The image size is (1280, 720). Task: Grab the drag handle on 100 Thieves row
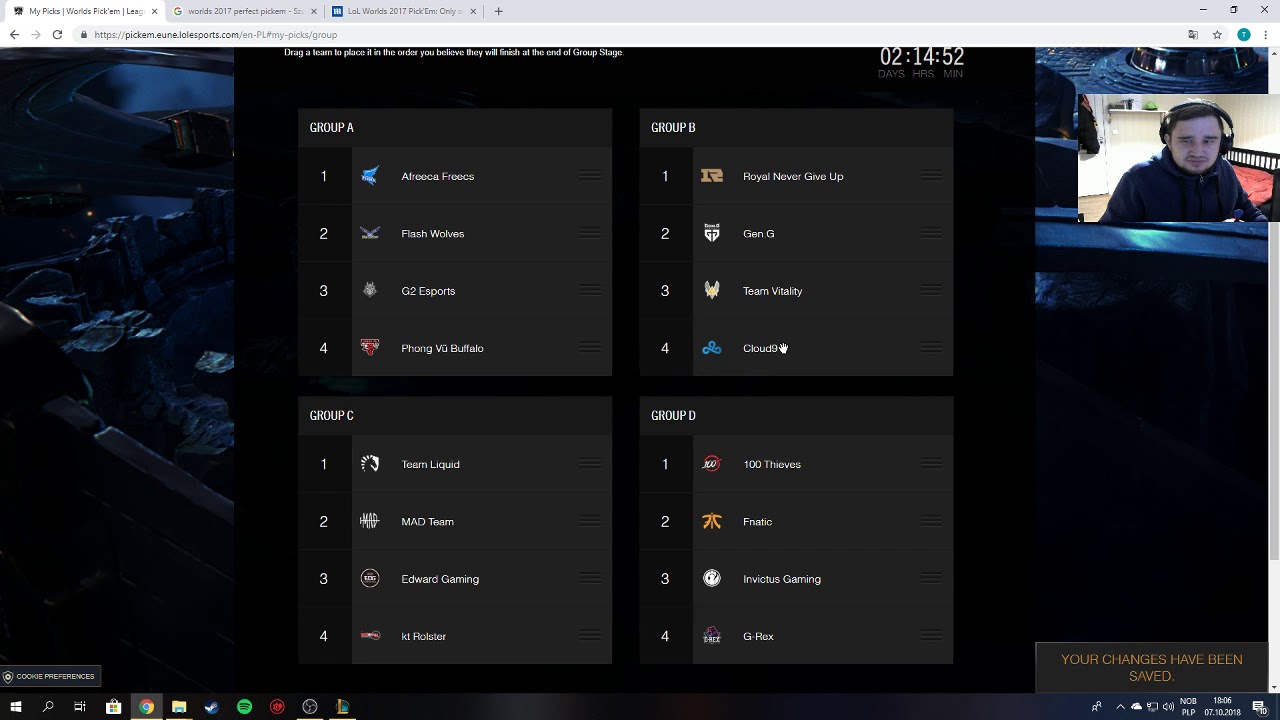932,464
